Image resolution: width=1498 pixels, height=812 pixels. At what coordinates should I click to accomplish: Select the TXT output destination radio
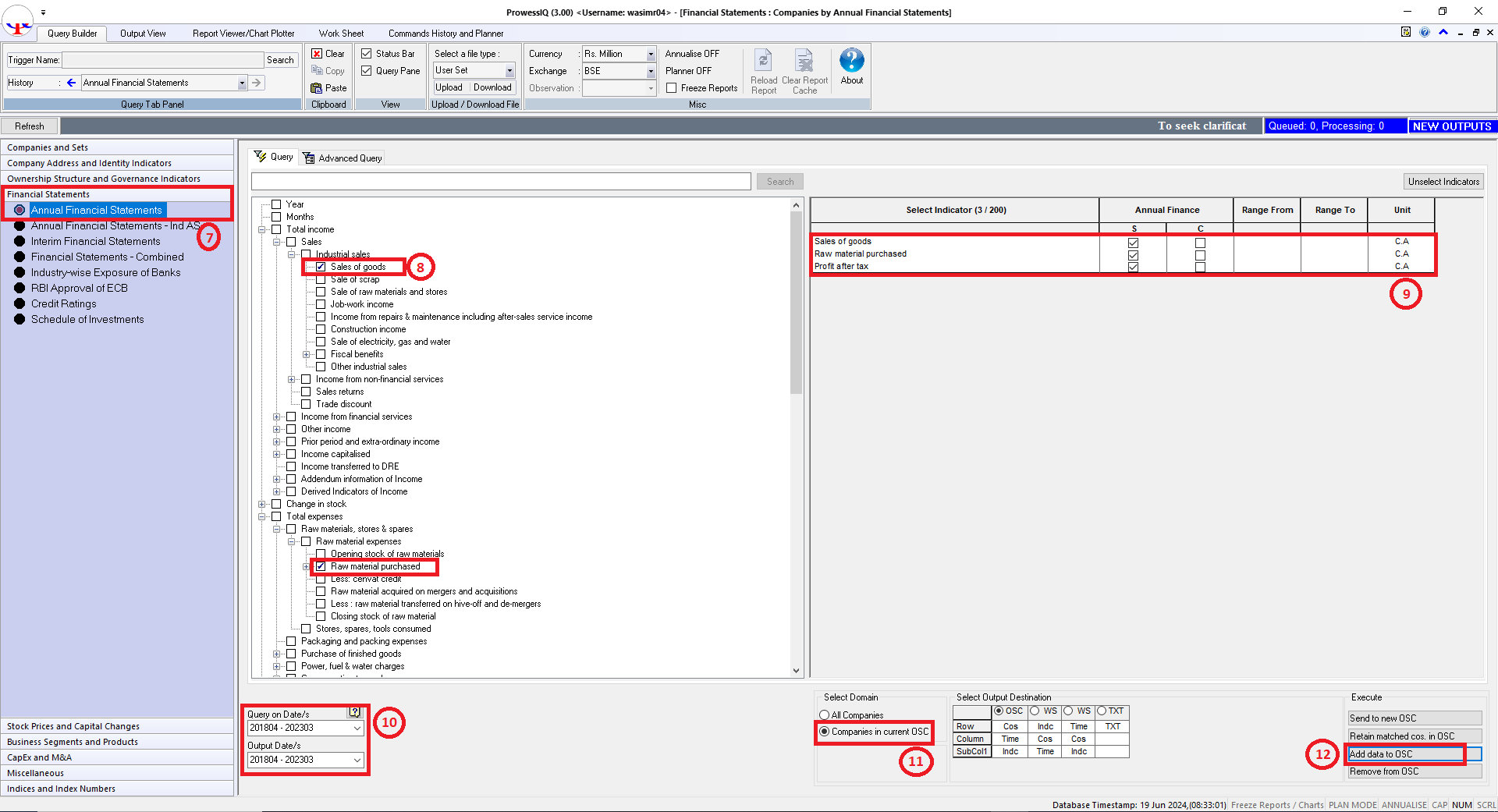click(1102, 711)
